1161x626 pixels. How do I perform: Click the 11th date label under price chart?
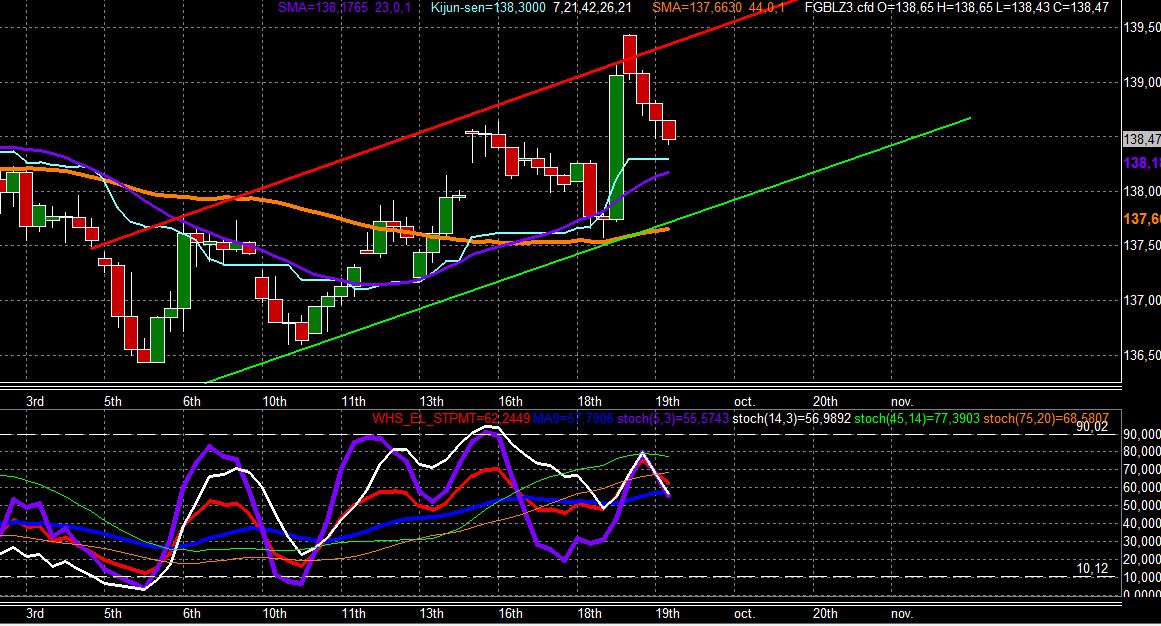(353, 402)
